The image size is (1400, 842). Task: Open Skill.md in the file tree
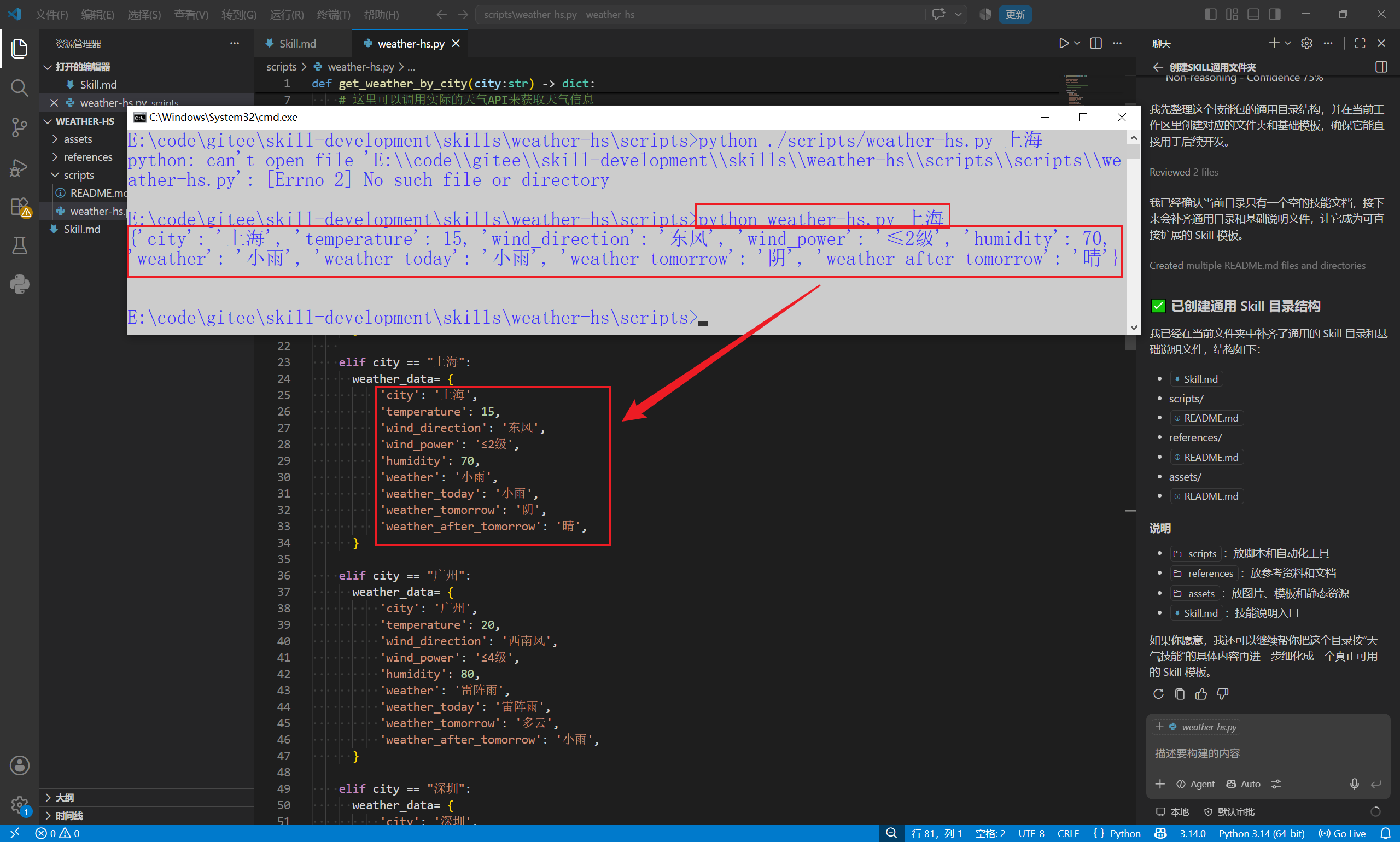point(81,229)
